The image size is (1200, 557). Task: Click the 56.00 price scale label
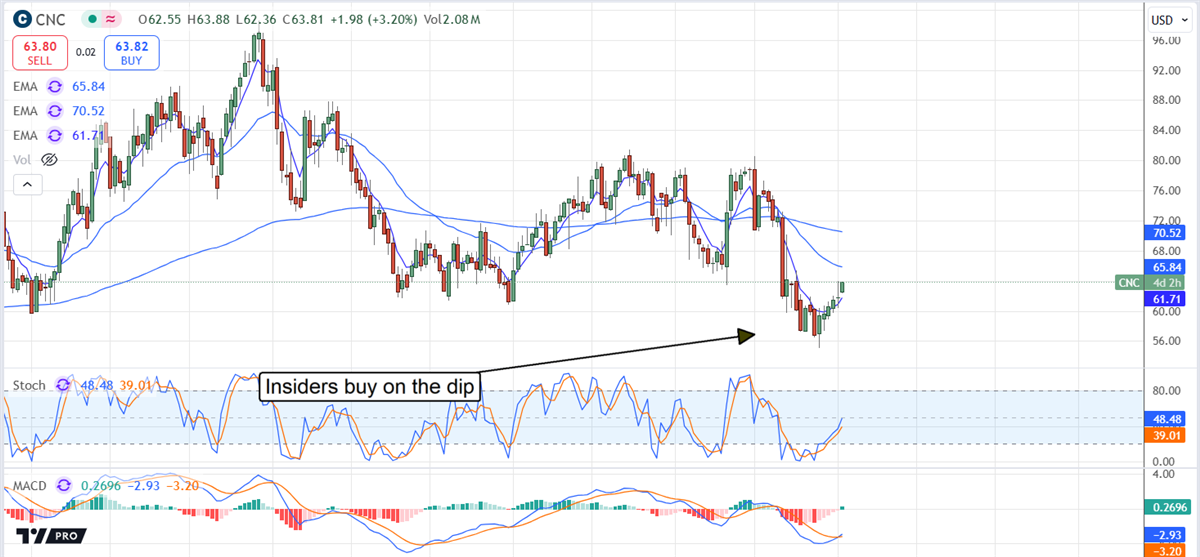pyautogui.click(x=1167, y=340)
